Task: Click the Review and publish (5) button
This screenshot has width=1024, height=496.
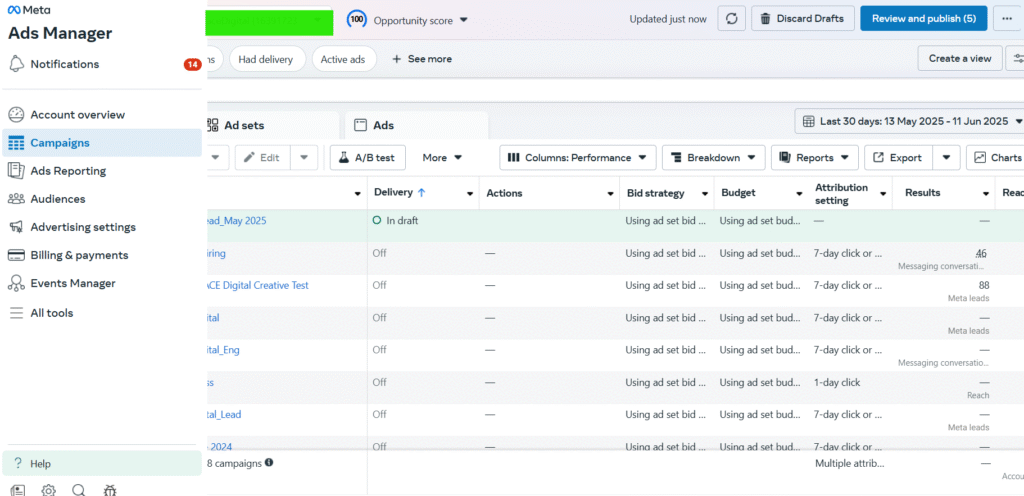Action: point(923,19)
